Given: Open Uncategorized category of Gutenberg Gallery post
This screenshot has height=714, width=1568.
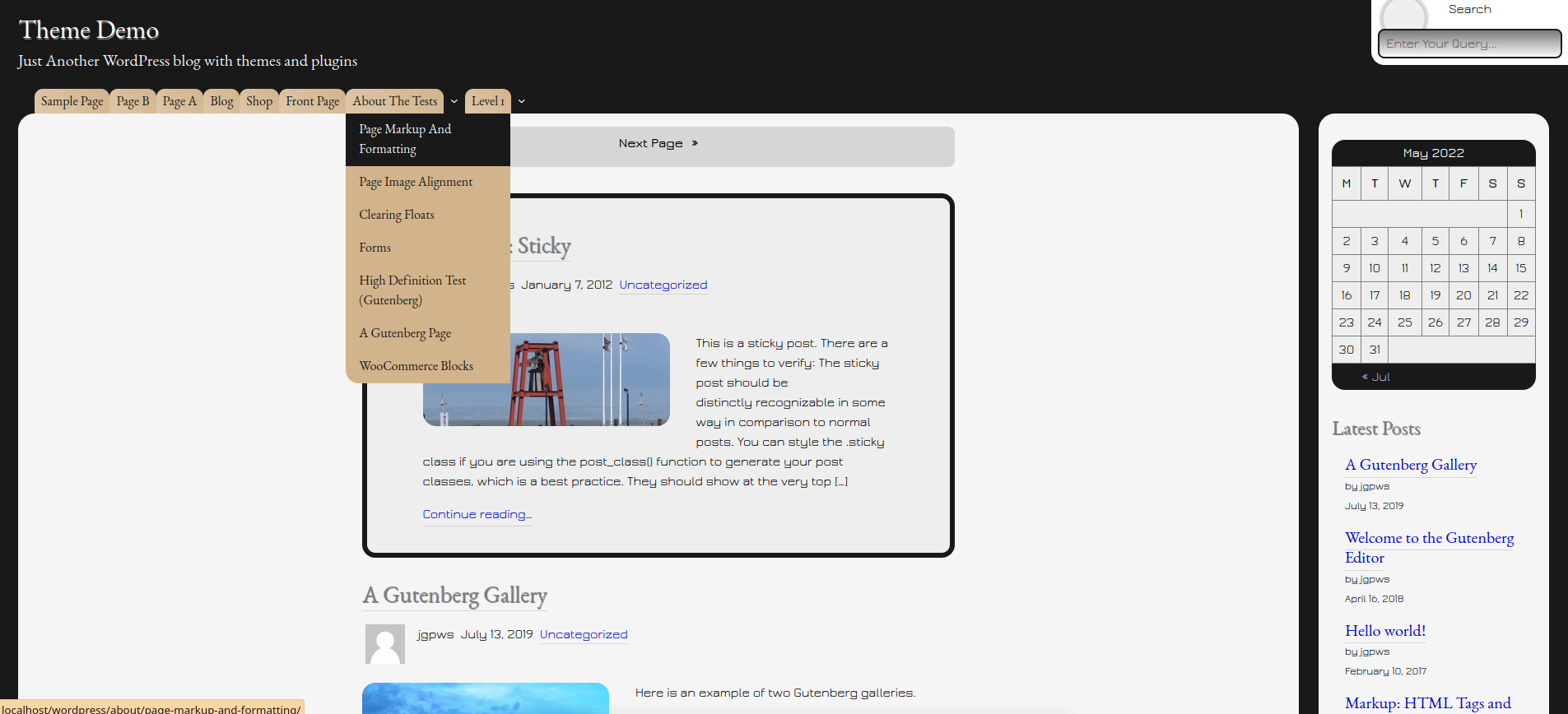Looking at the screenshot, I should pos(584,634).
